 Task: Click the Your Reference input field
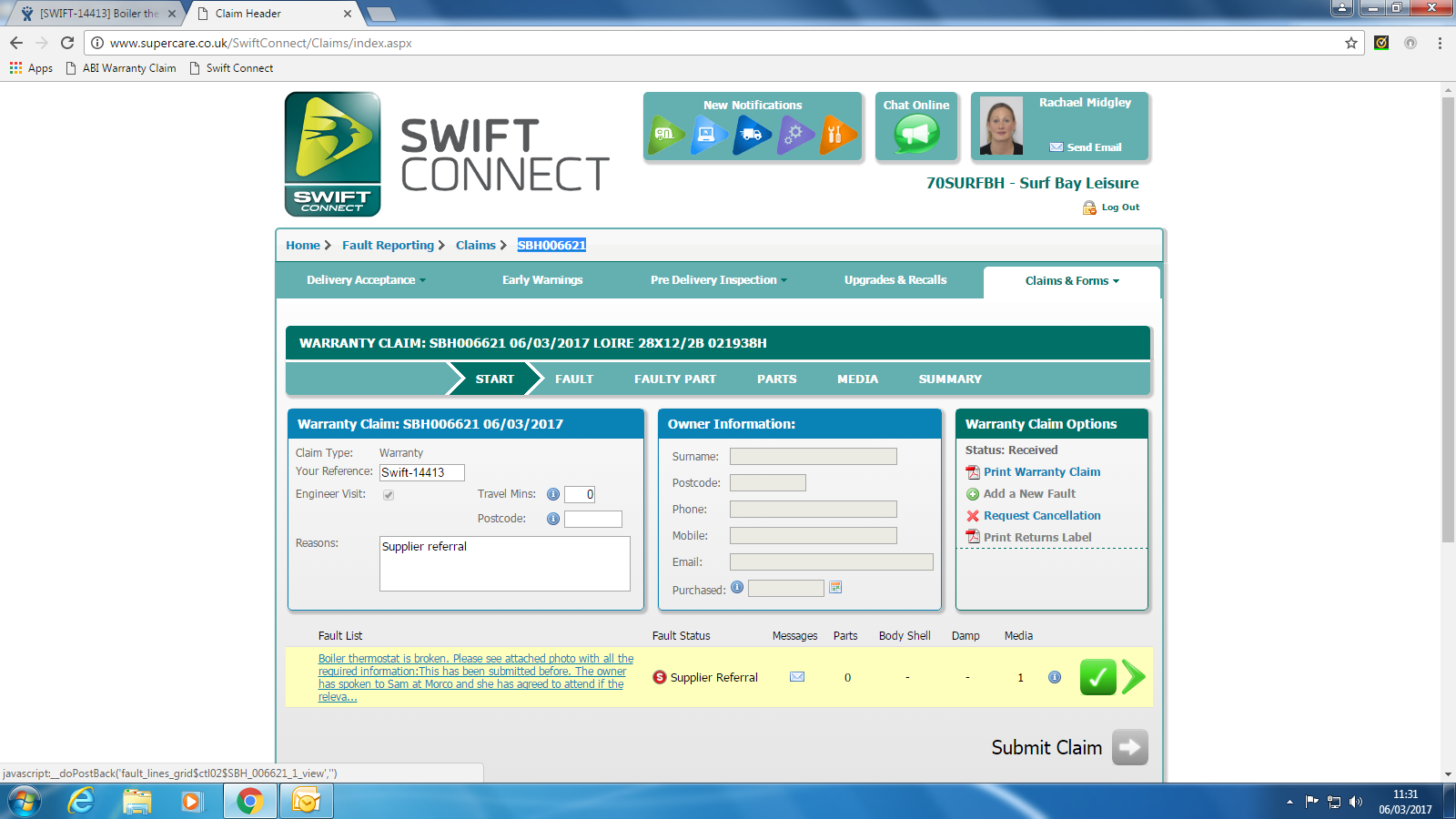(x=422, y=472)
